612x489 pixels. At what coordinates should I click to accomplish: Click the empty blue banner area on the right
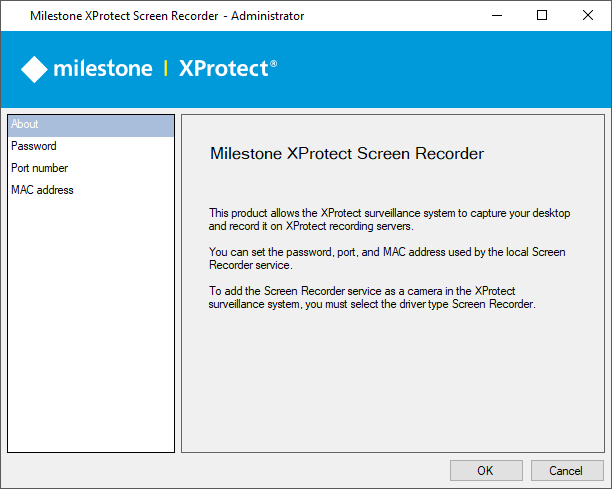(450, 69)
